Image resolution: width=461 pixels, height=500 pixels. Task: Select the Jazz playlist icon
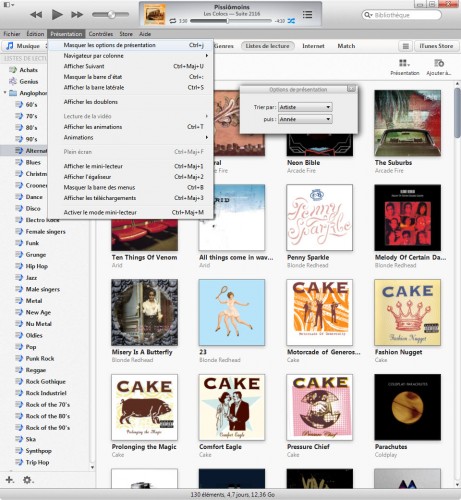click(19, 278)
